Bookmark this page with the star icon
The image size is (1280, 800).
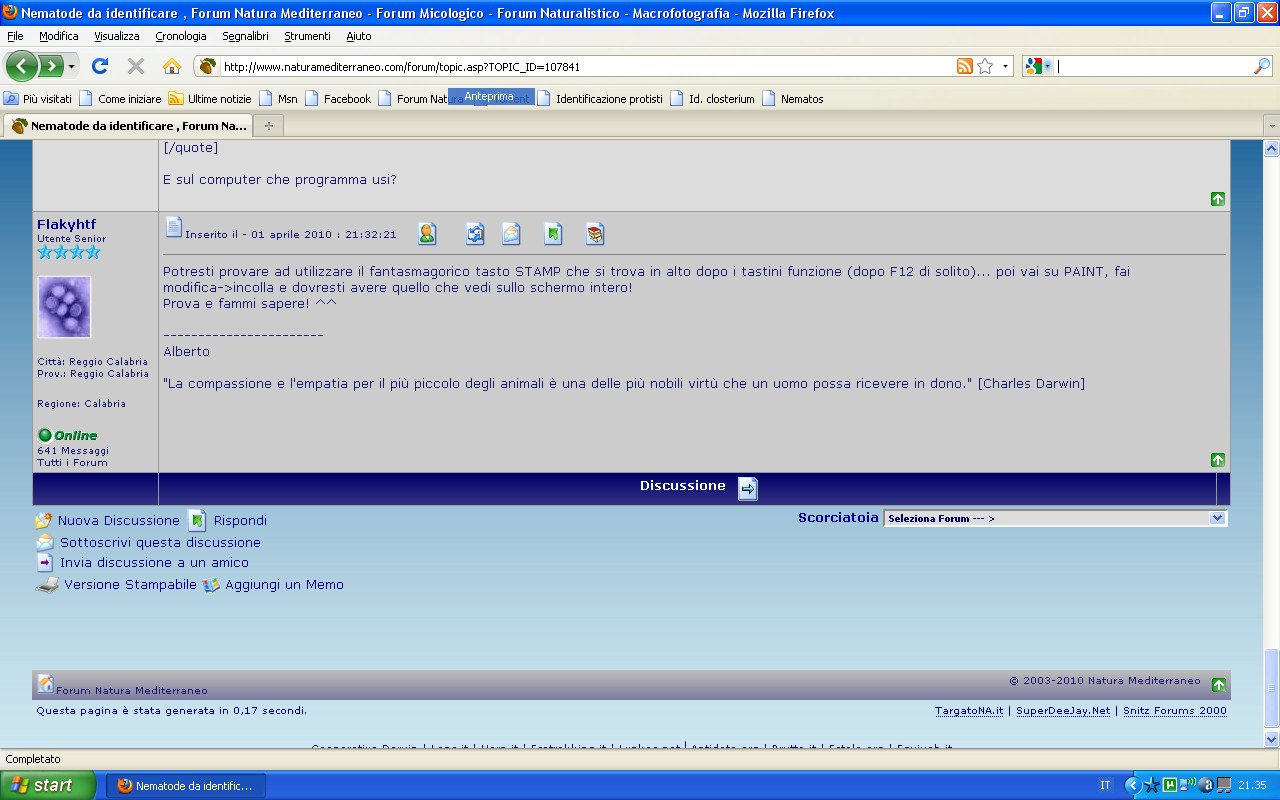(985, 66)
